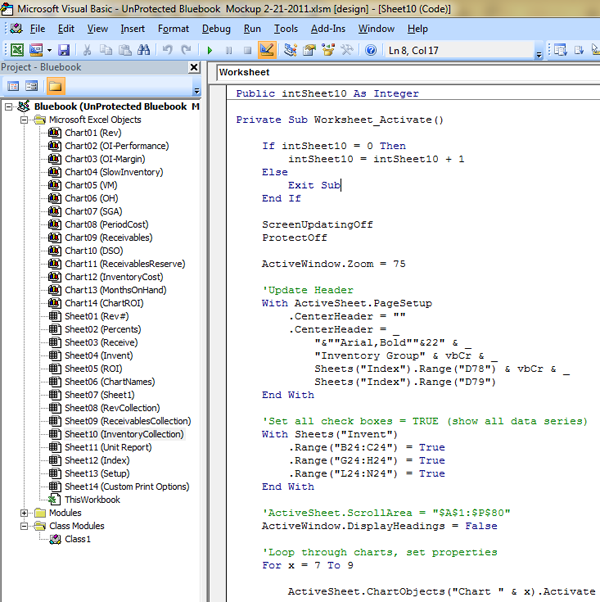
Task: Open the Format menu
Action: point(173,29)
